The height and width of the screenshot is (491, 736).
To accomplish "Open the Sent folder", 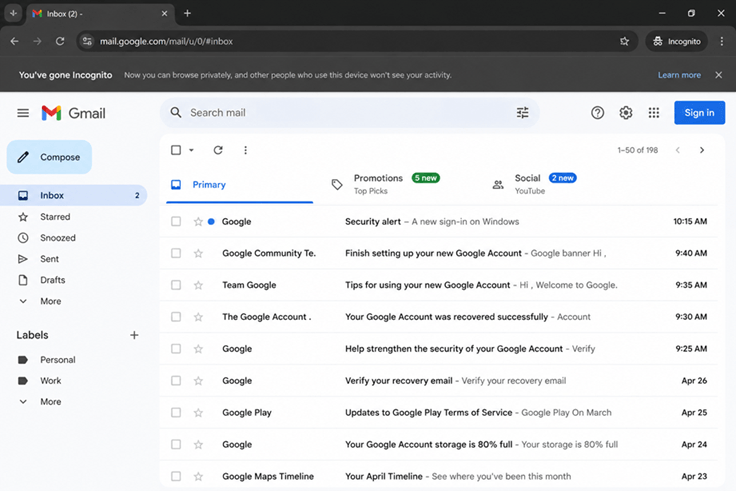I will point(49,259).
